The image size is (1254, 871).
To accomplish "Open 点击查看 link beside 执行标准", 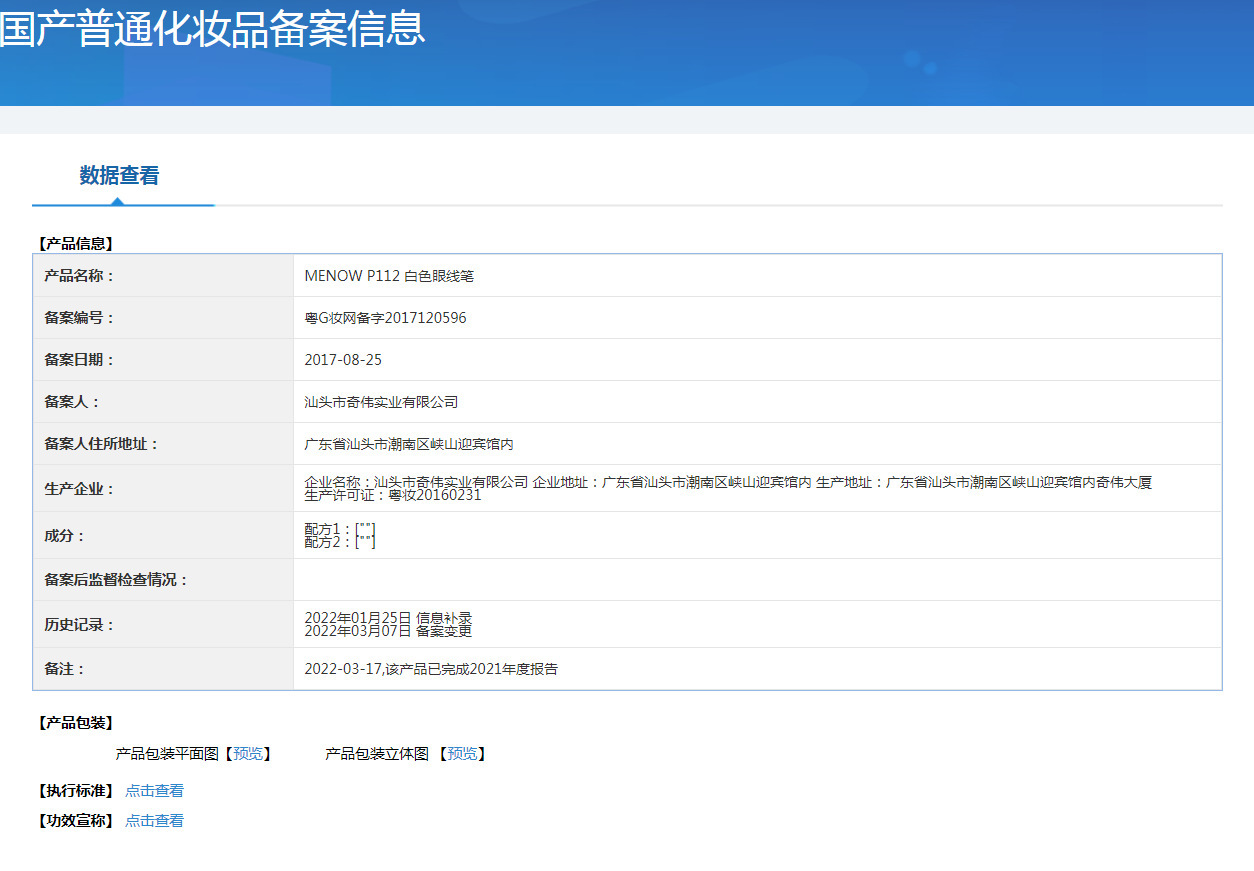I will click(154, 791).
